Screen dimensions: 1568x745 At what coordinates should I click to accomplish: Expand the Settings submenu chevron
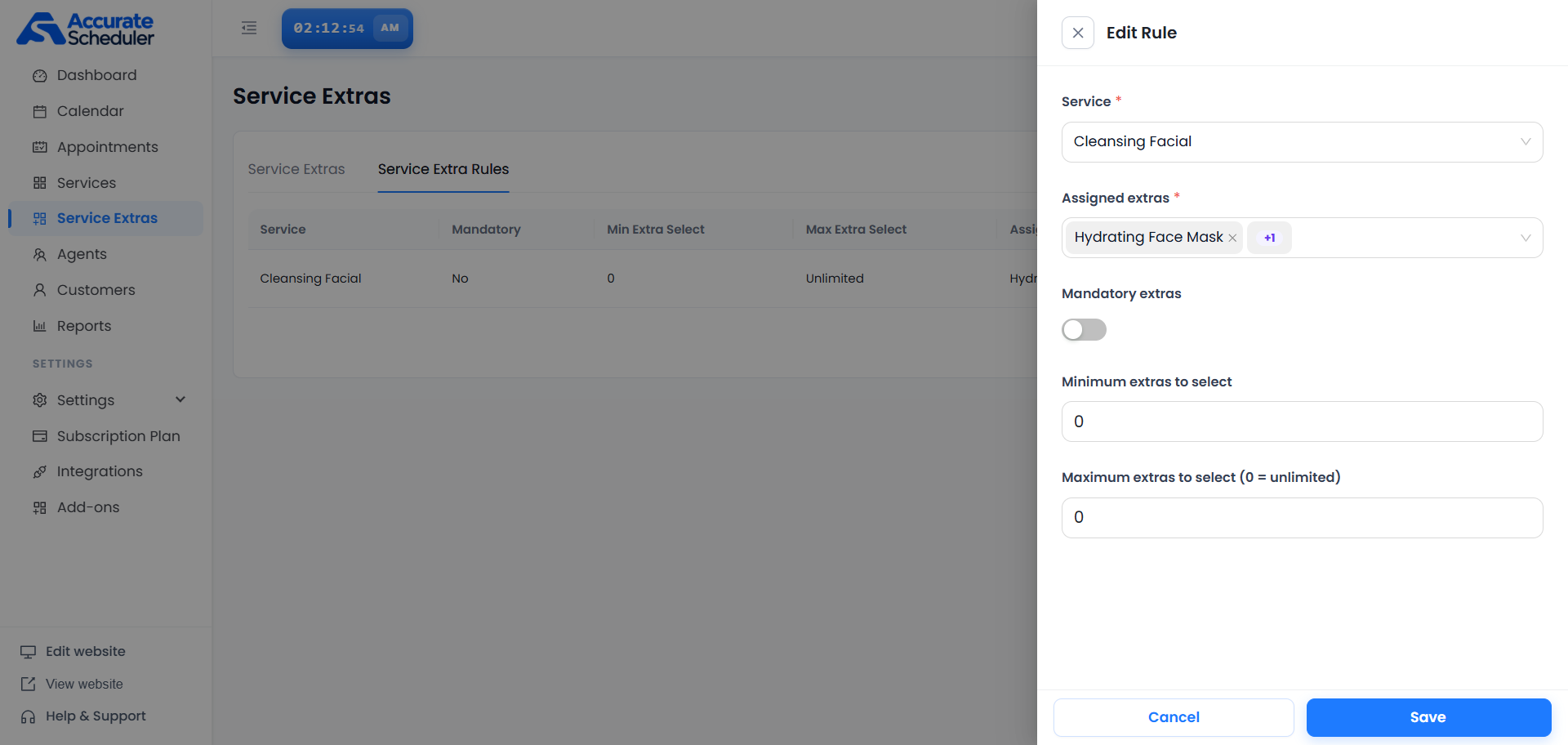180,399
